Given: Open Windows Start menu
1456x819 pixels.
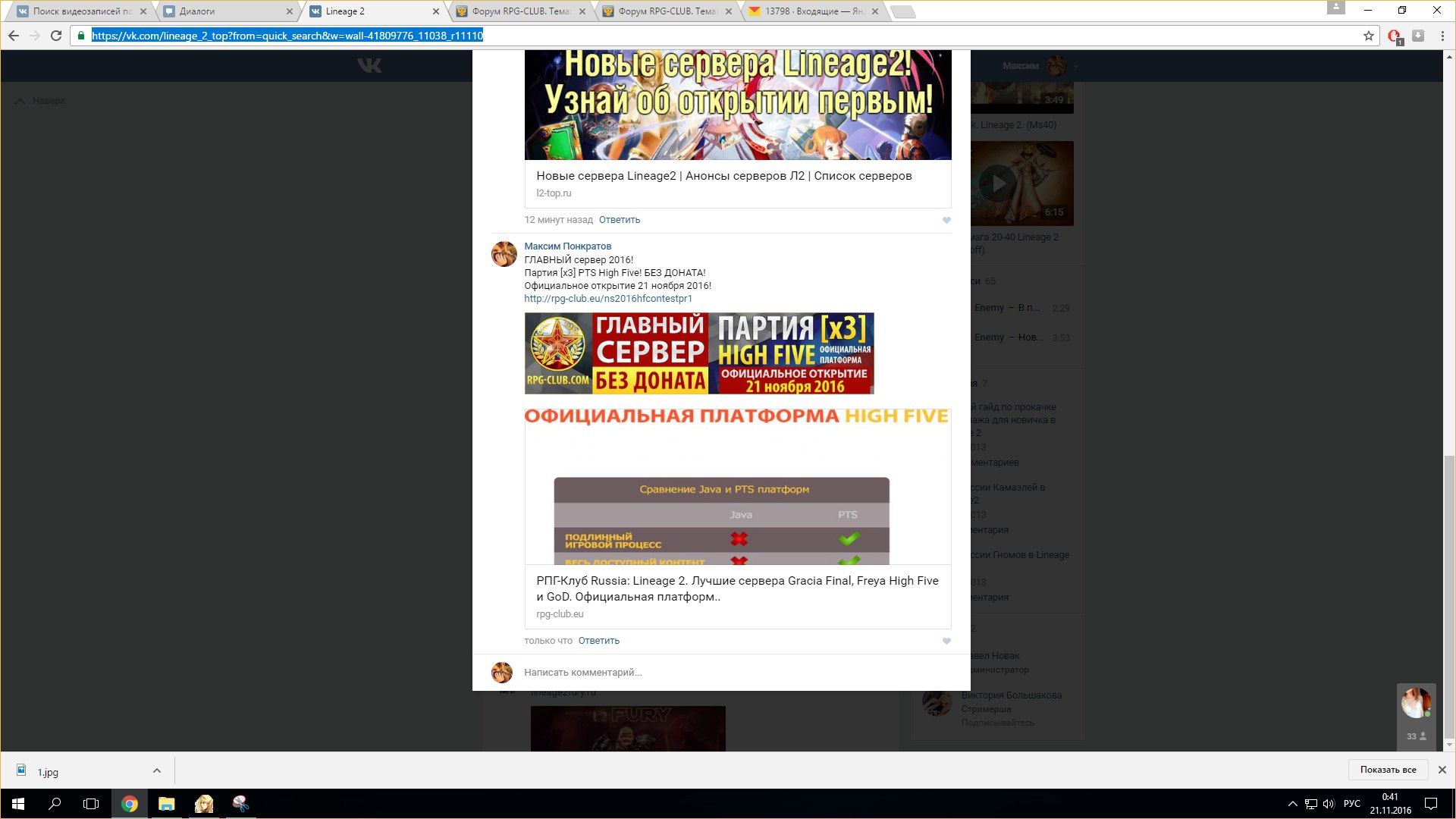Looking at the screenshot, I should click(x=18, y=804).
